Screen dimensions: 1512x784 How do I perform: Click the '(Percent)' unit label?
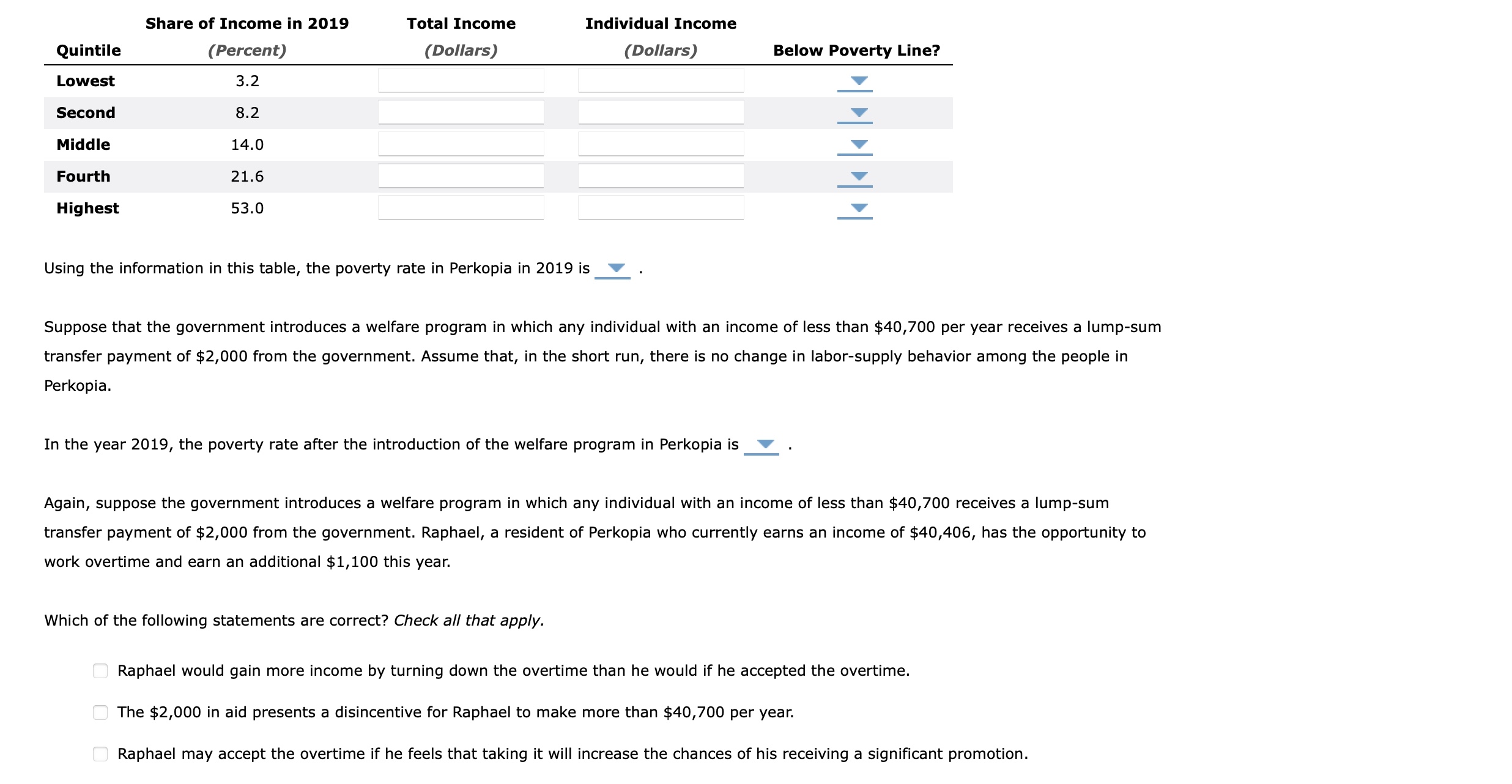(x=247, y=50)
